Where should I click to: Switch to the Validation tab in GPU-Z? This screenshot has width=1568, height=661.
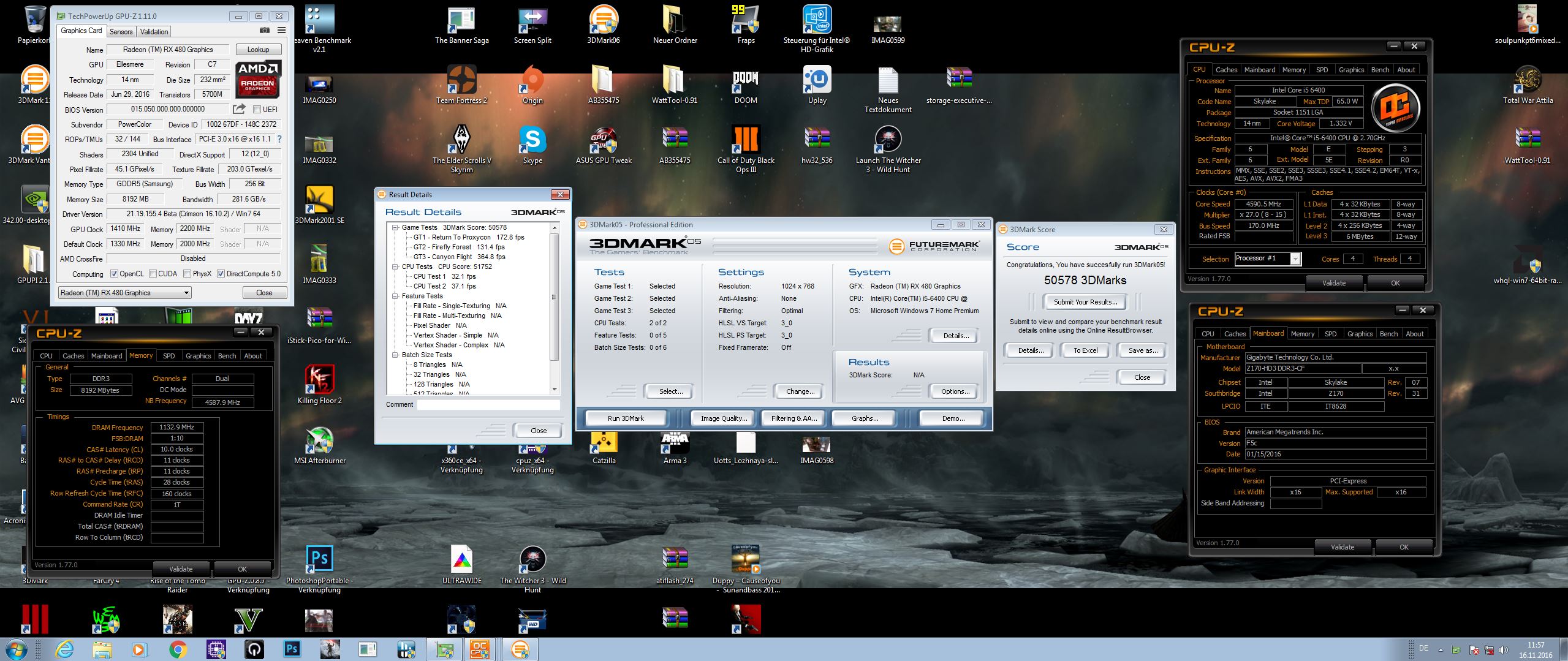[154, 32]
